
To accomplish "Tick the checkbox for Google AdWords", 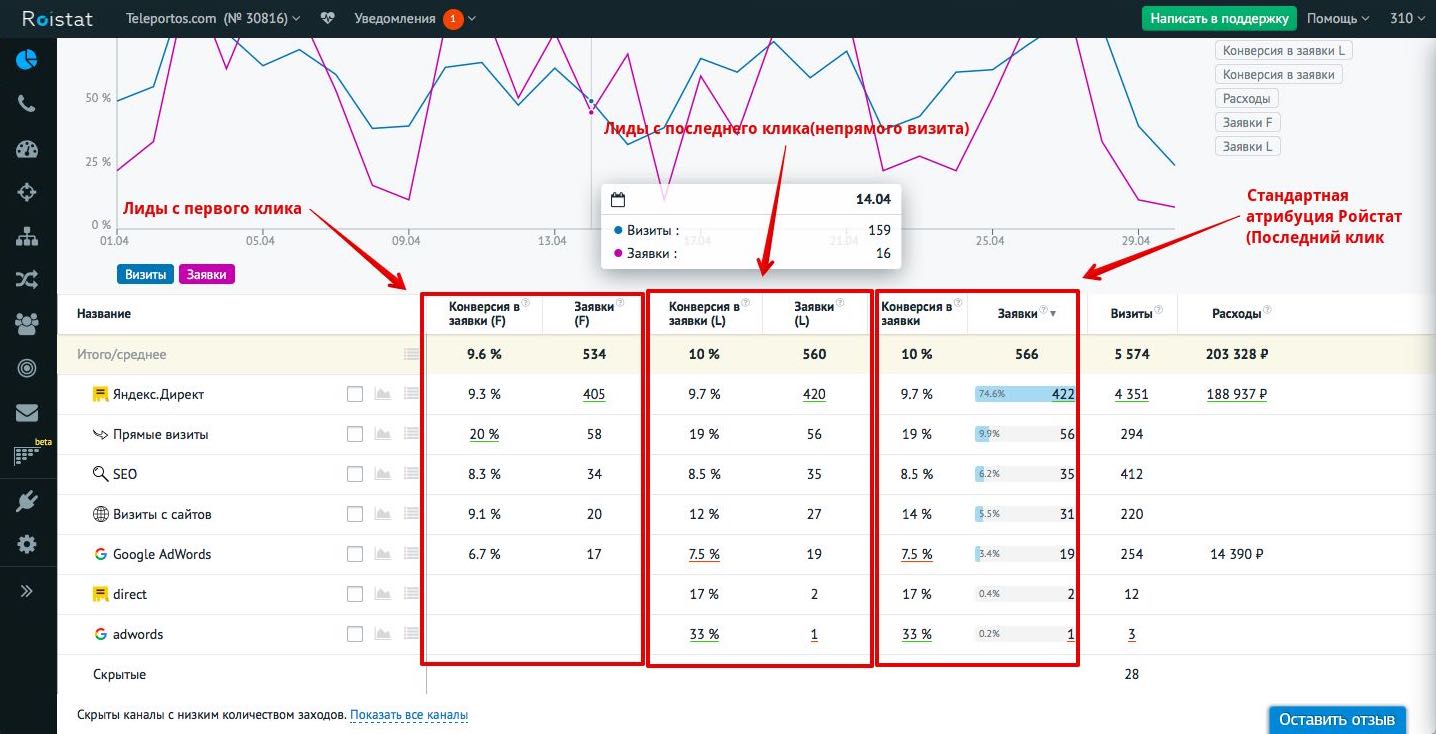I will coord(355,555).
